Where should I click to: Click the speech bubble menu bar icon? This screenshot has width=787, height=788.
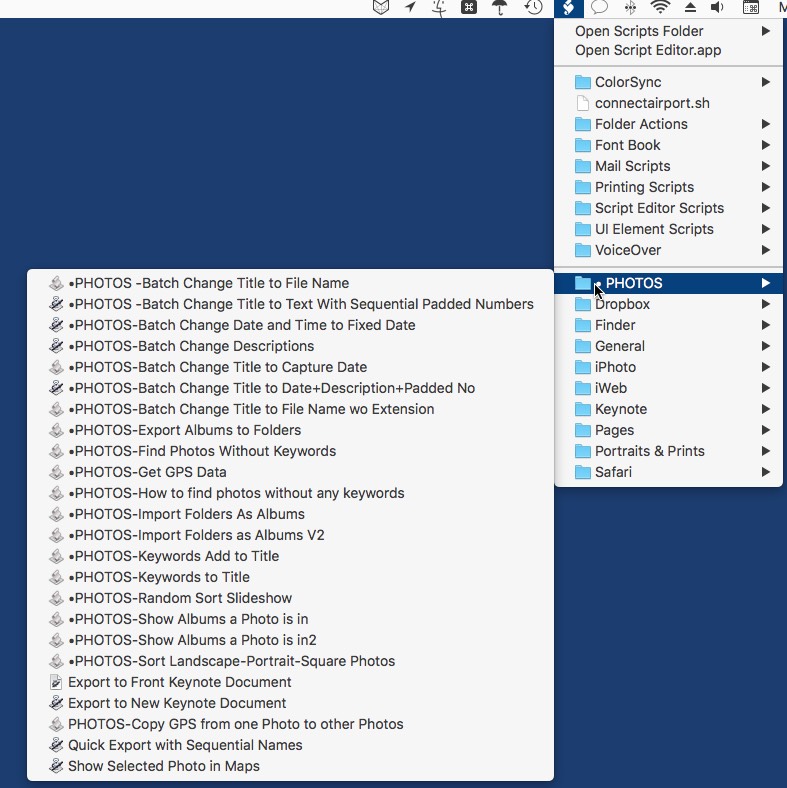[600, 7]
